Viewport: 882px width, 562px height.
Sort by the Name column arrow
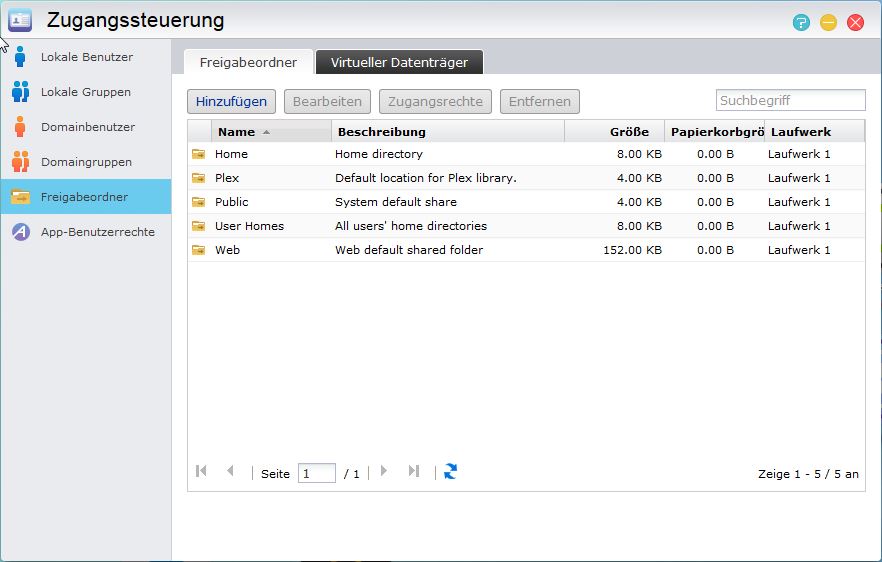coord(266,132)
